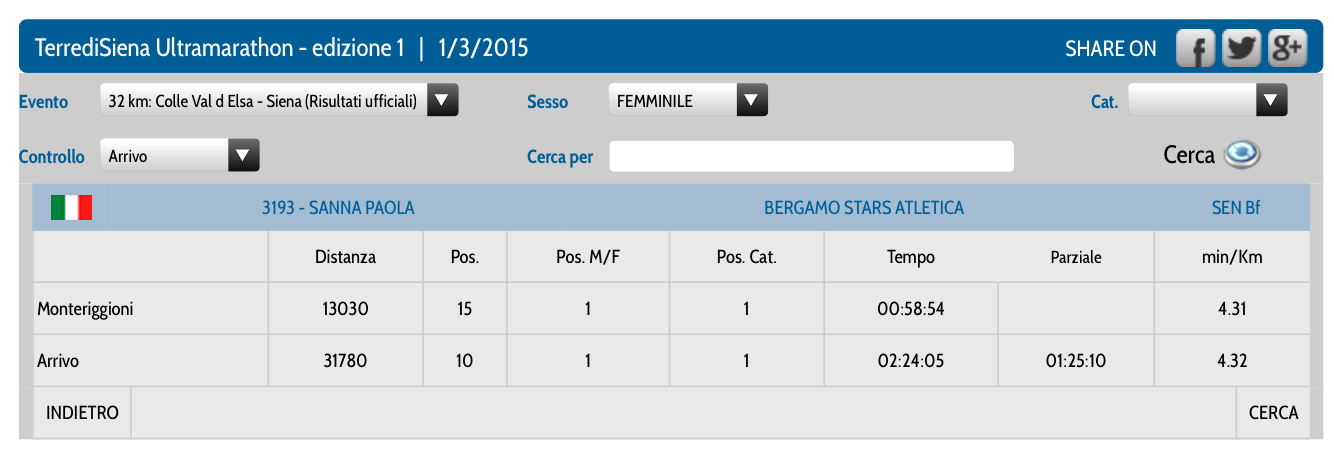The height and width of the screenshot is (461, 1334).
Task: Share results on Facebook
Action: [1195, 48]
